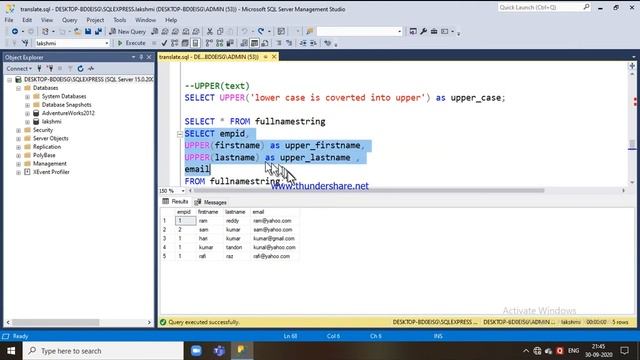This screenshot has height=360, width=640.
Task: Click the Open File folder icon
Action: (77, 31)
